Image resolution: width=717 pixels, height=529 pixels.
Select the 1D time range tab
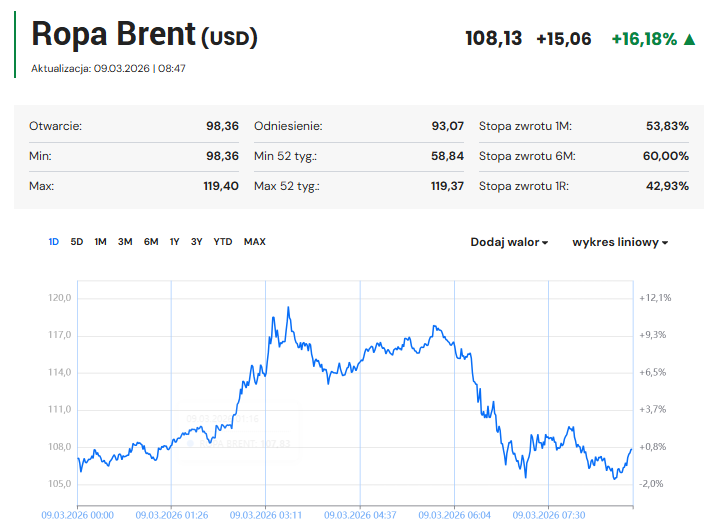[x=54, y=241]
